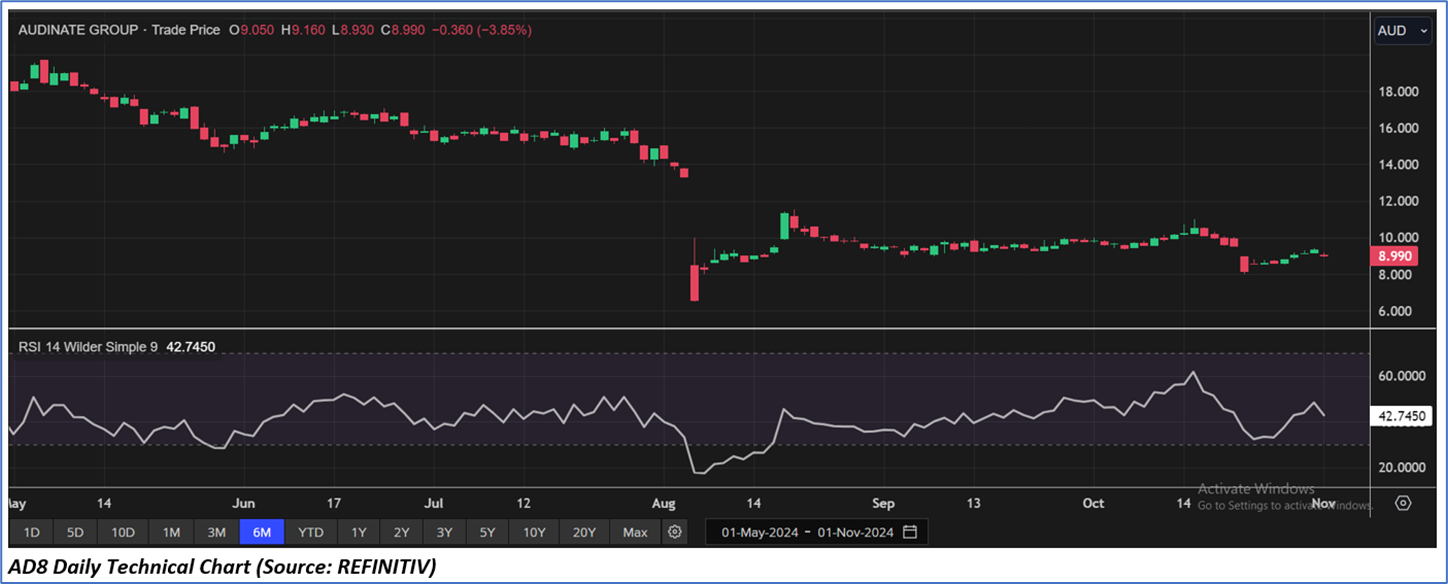This screenshot has height=584, width=1448.
Task: Select the Max time range
Action: tap(635, 532)
